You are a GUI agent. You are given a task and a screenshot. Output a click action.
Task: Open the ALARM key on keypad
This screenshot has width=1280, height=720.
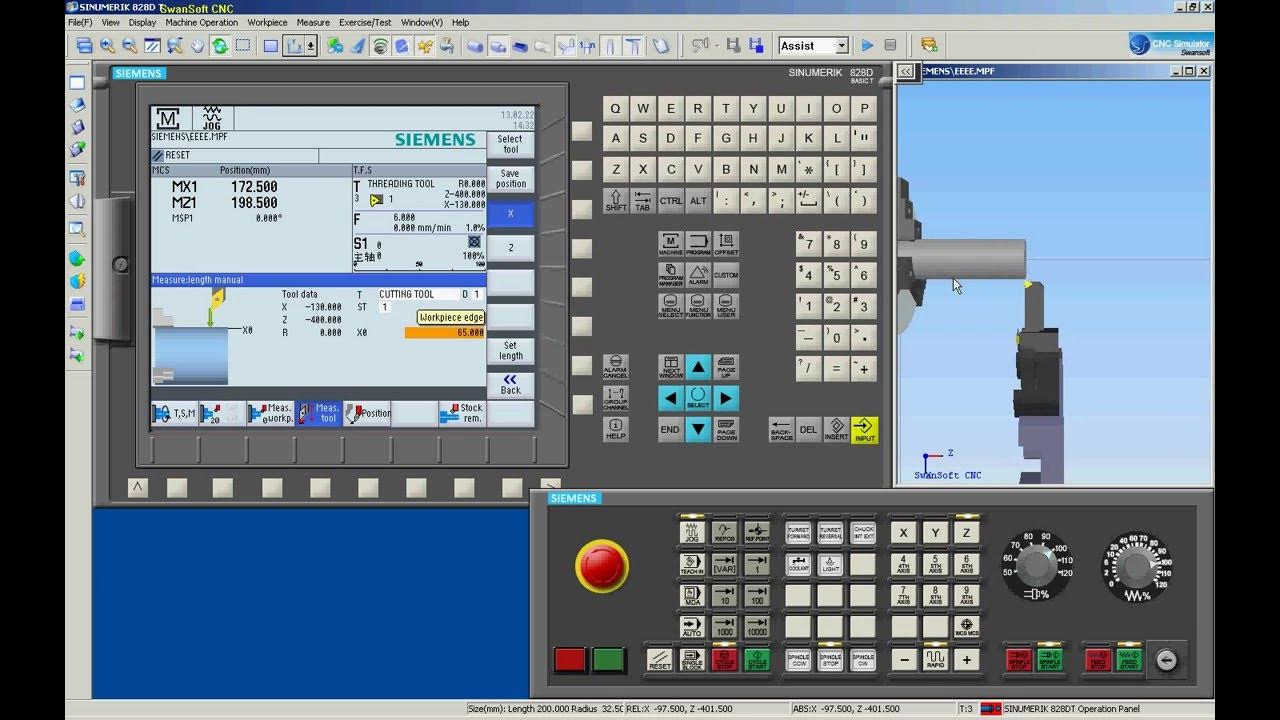[698, 274]
